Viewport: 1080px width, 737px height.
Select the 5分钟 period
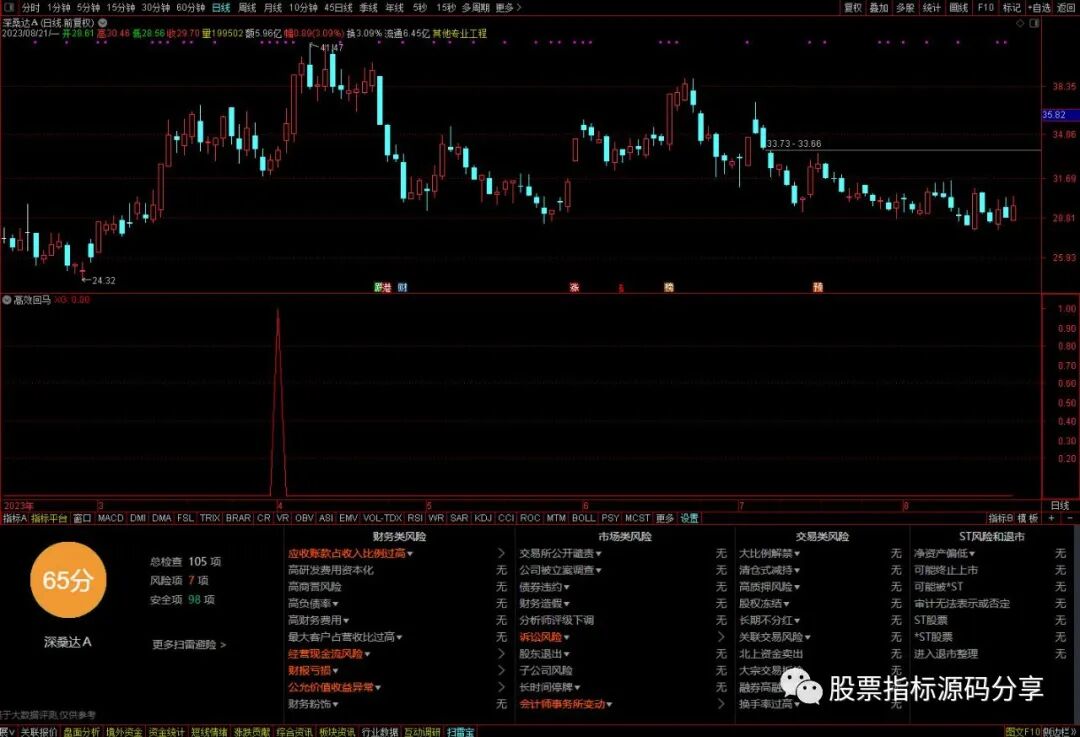pyautogui.click(x=88, y=8)
